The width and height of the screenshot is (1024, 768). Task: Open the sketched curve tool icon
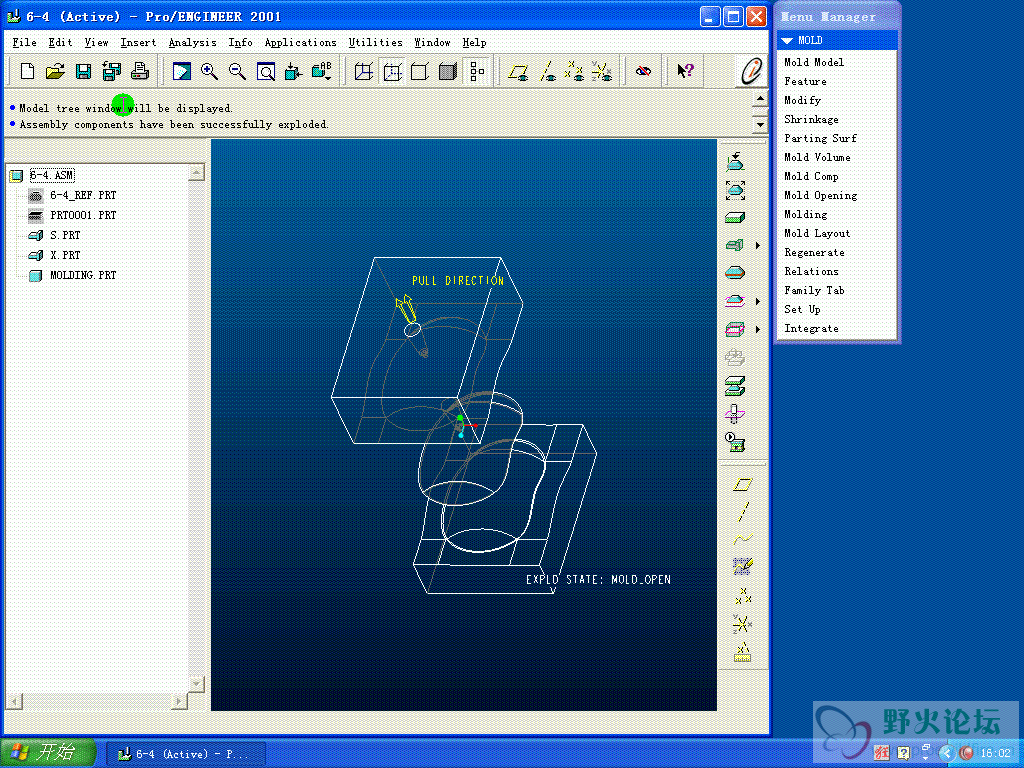coord(743,566)
